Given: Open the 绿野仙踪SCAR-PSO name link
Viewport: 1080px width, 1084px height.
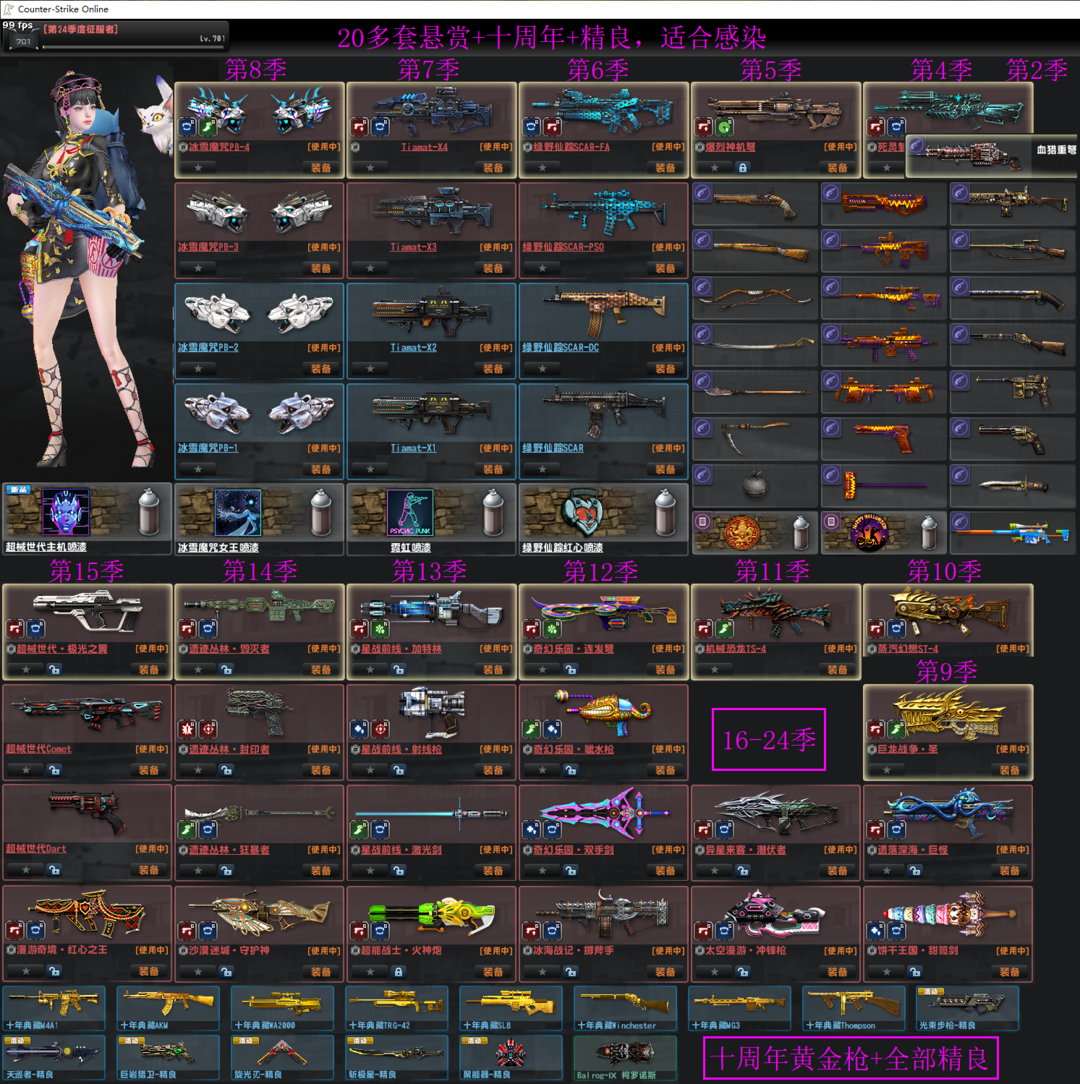Looking at the screenshot, I should [564, 247].
